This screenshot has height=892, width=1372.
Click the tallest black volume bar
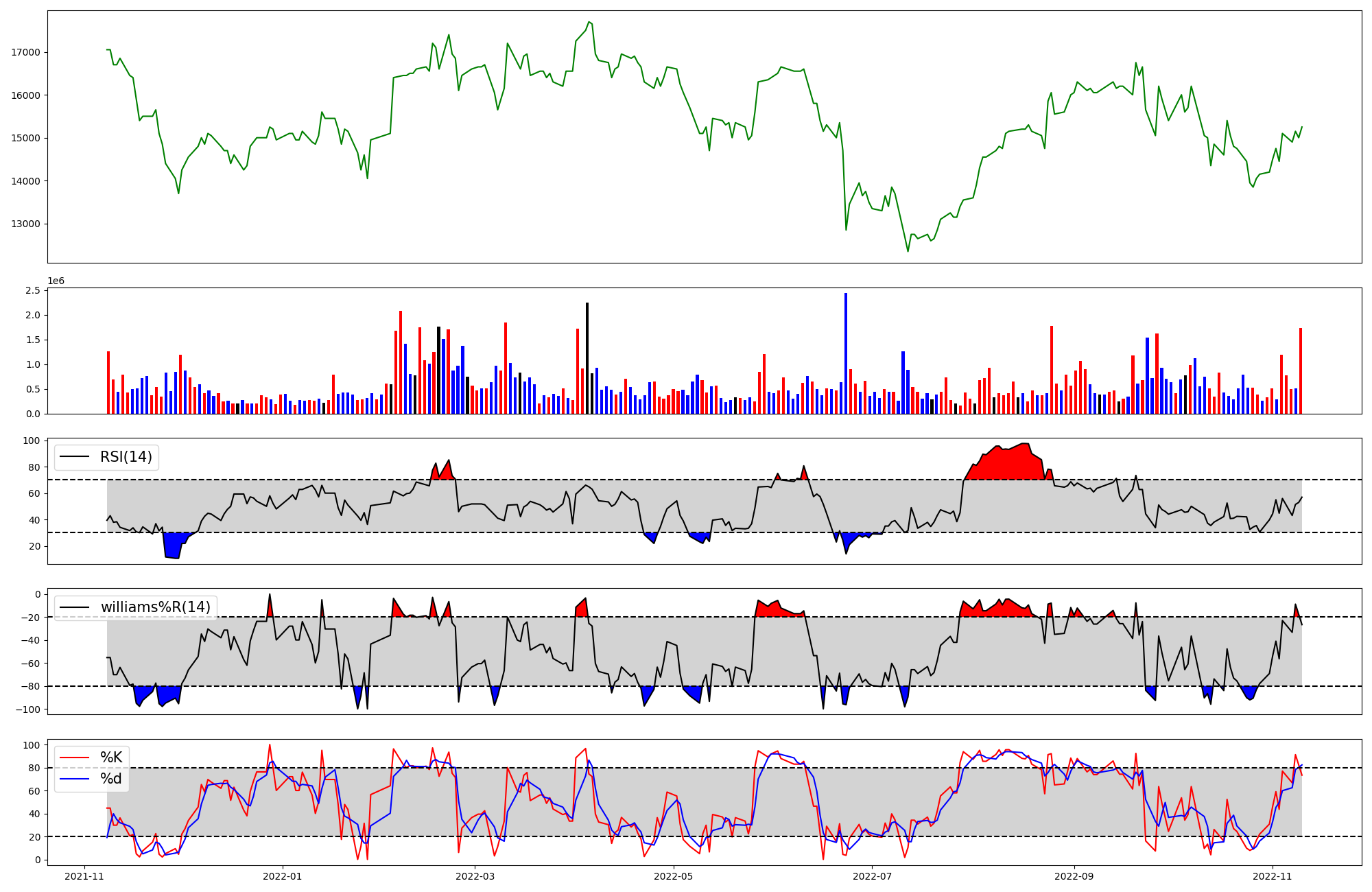(587, 358)
